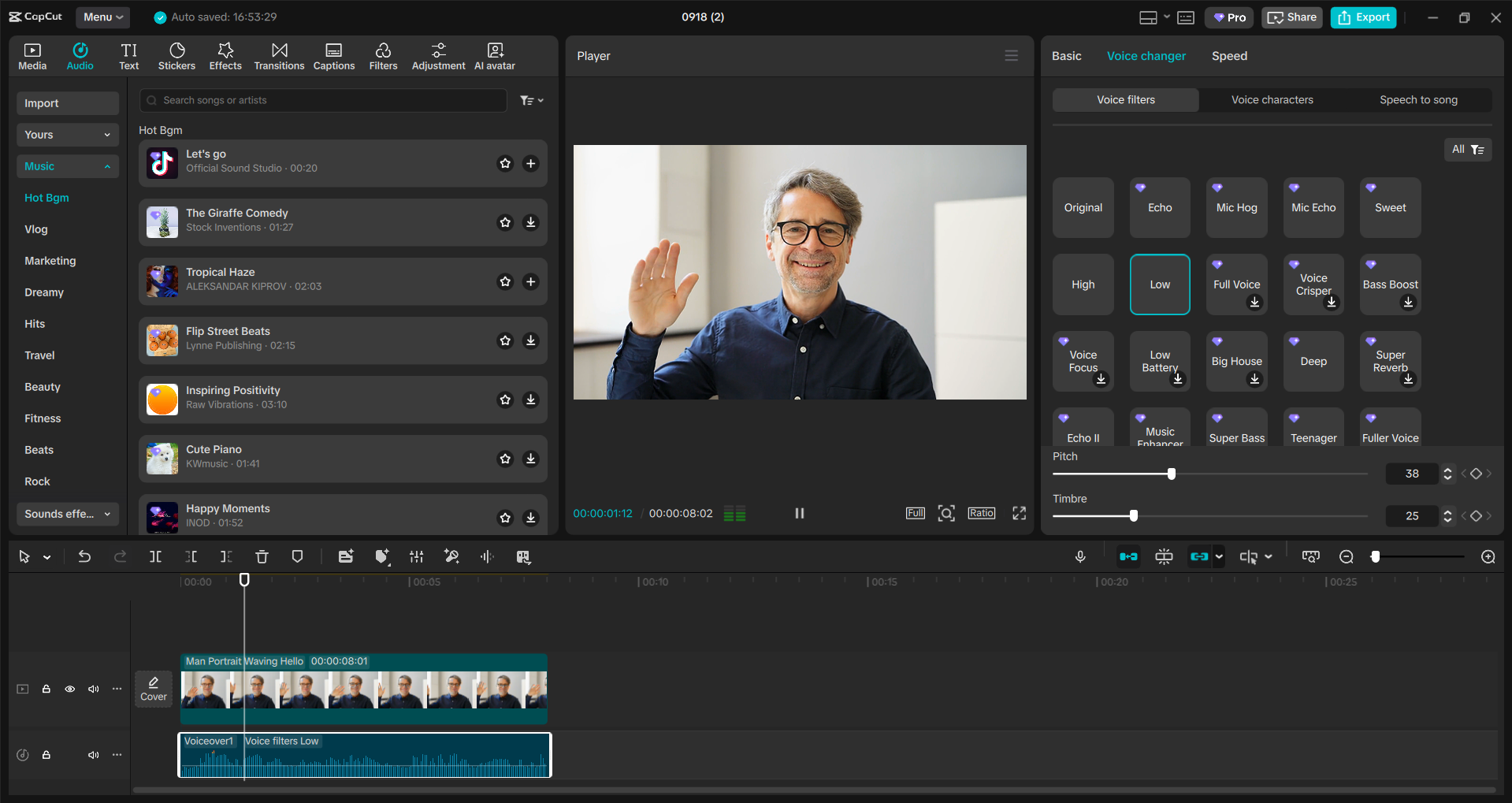The width and height of the screenshot is (1512, 803).
Task: Switch to the Voice characters tab
Action: [1272, 99]
